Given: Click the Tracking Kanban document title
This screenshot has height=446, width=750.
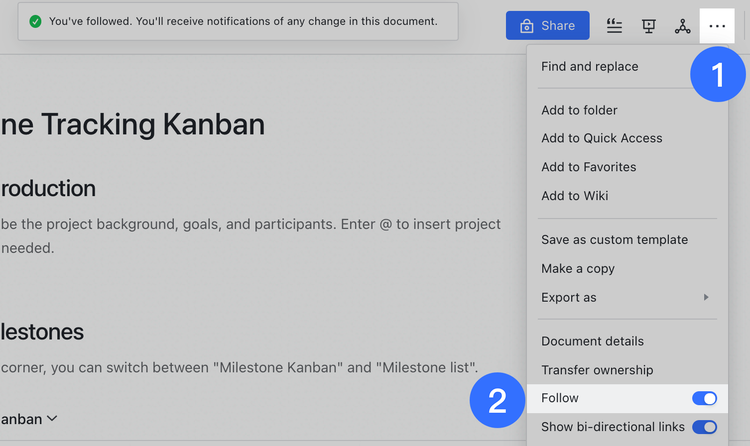Looking at the screenshot, I should 132,124.
